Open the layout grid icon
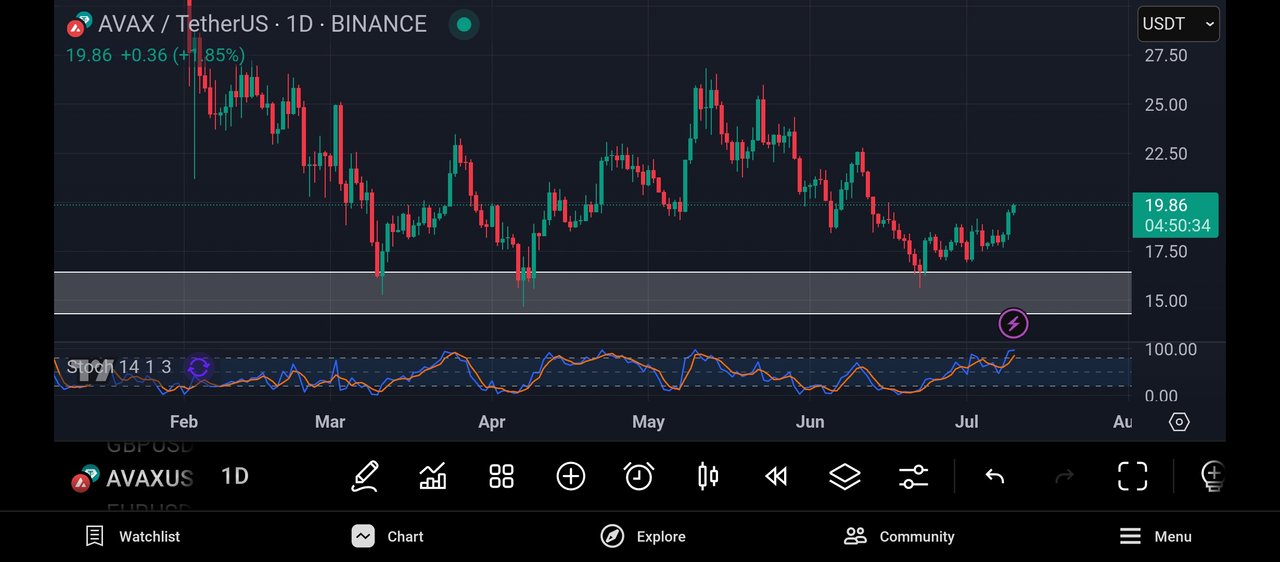The width and height of the screenshot is (1280, 562). coord(501,476)
